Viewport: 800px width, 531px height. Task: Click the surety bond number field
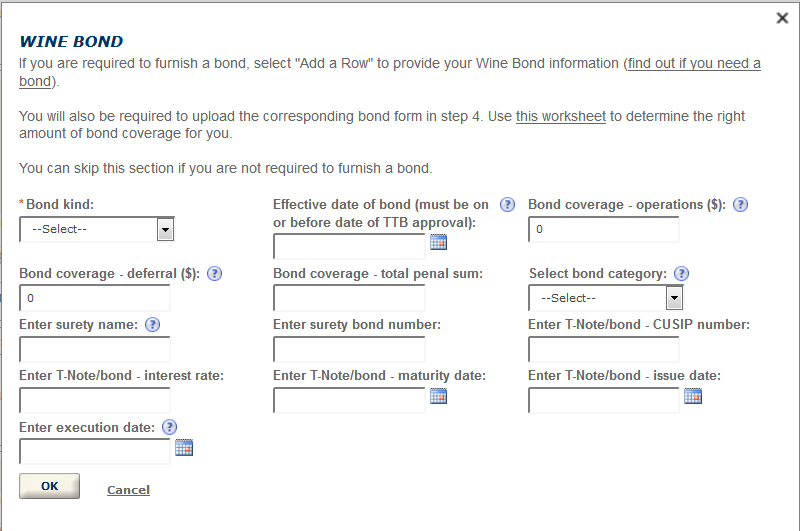coord(349,349)
